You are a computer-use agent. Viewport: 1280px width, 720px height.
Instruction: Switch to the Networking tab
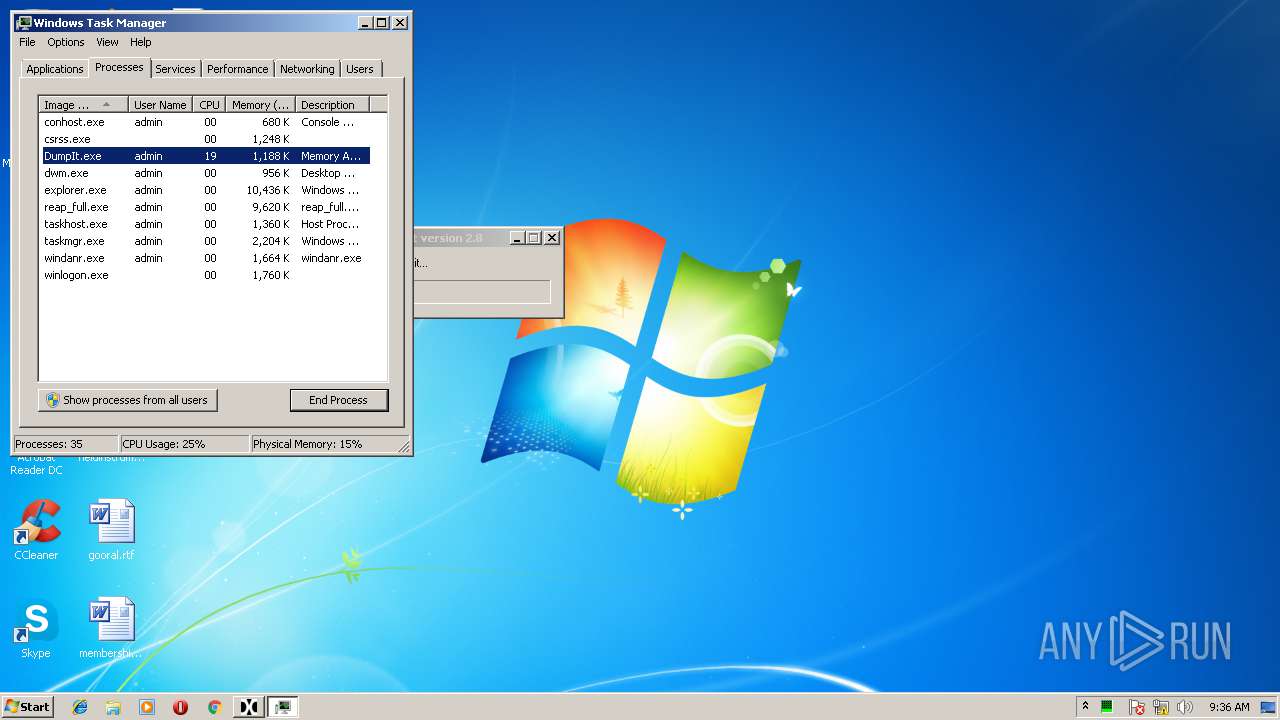(307, 69)
